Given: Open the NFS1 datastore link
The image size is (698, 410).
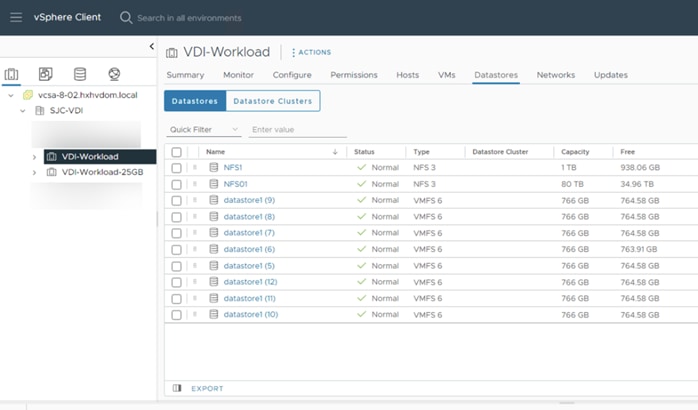Looking at the screenshot, I should [233, 167].
